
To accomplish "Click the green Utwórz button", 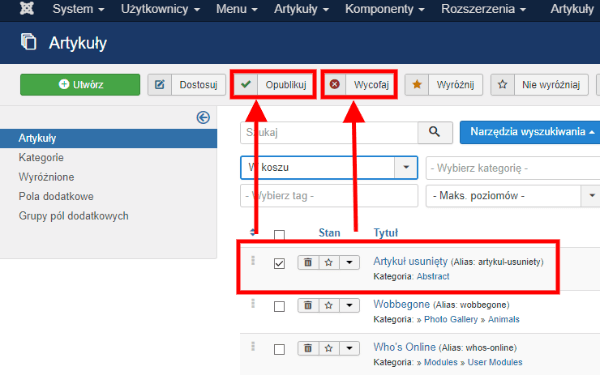I will click(x=80, y=85).
